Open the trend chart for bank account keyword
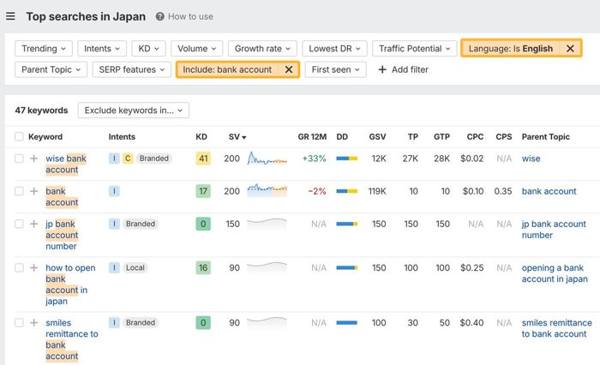Image resolution: width=600 pixels, height=365 pixels. 267,190
